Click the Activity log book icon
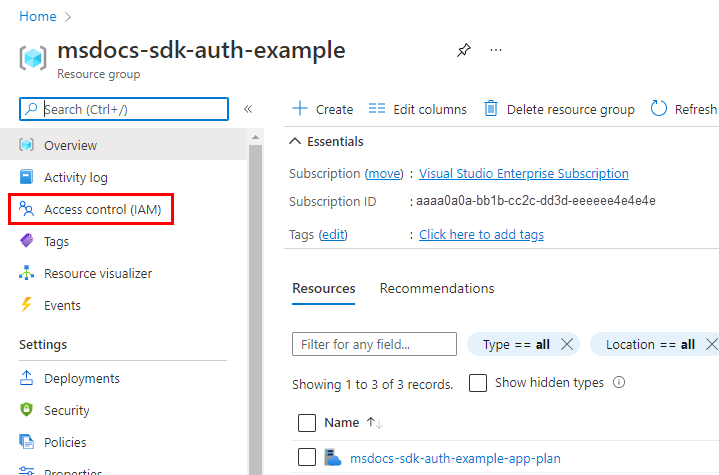The width and height of the screenshot is (719, 475). coord(27,177)
